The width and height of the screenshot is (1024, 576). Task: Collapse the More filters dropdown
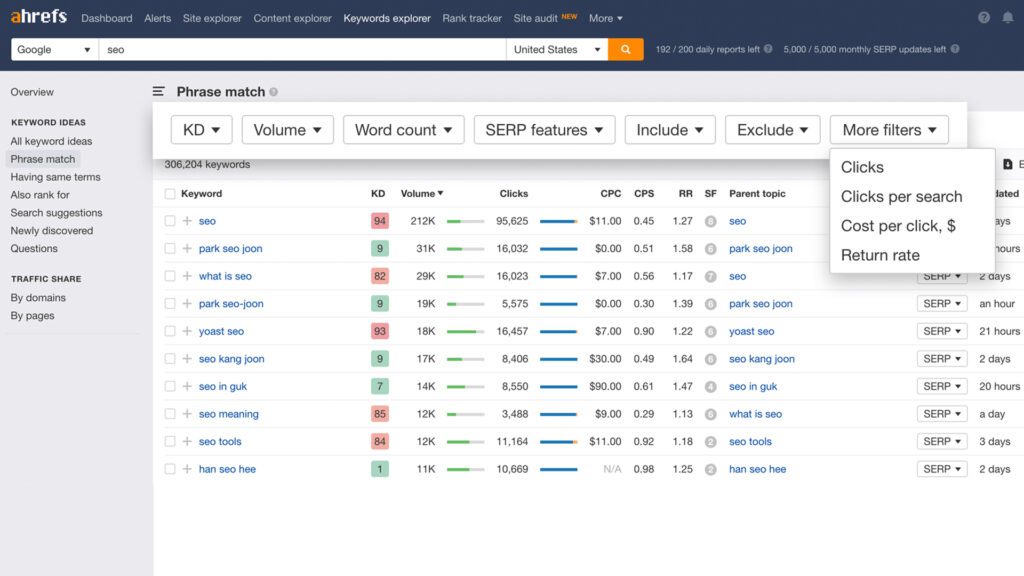pyautogui.click(x=889, y=130)
